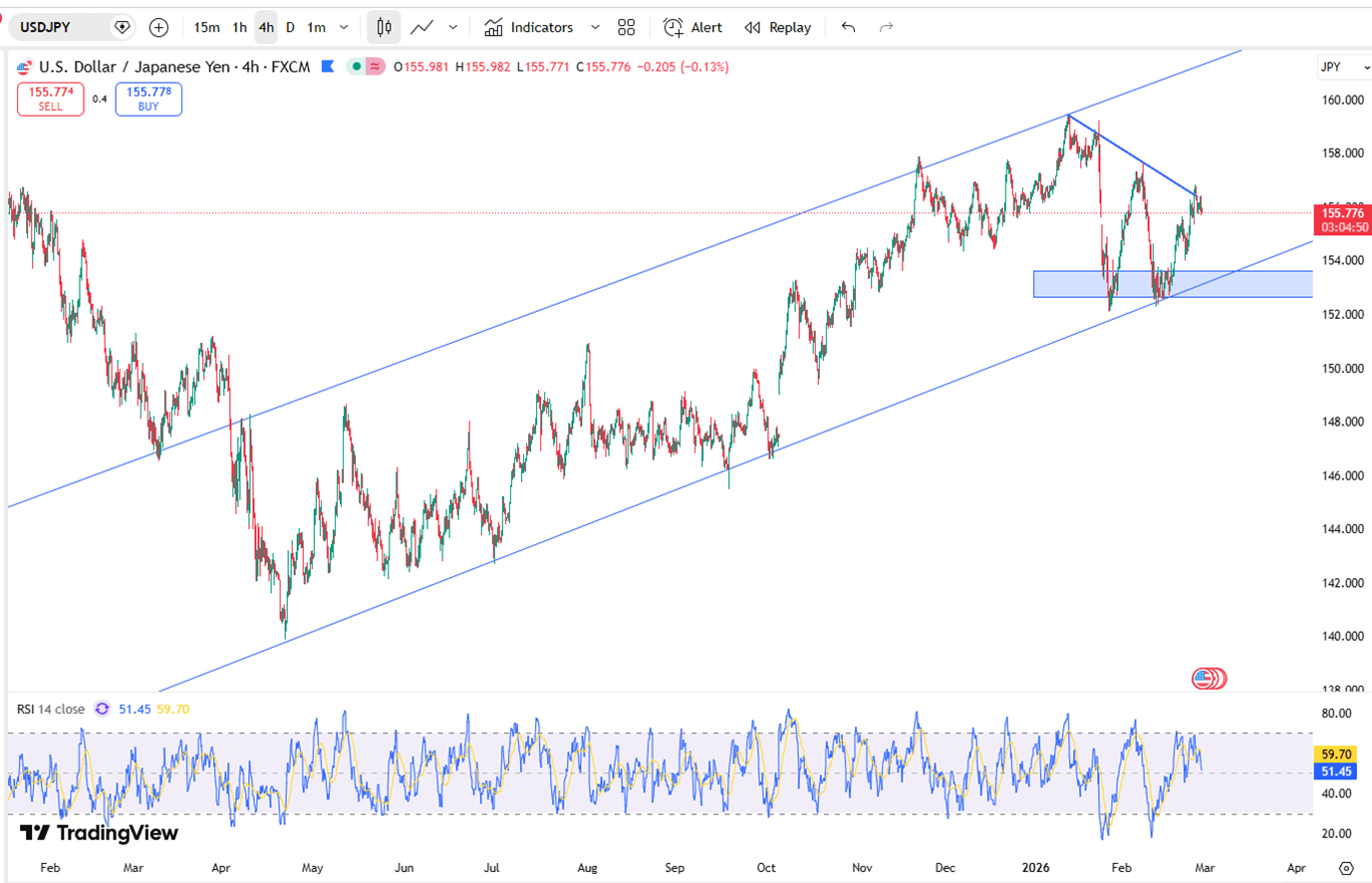
Task: Open the candlestick chart style selector
Action: [x=384, y=28]
